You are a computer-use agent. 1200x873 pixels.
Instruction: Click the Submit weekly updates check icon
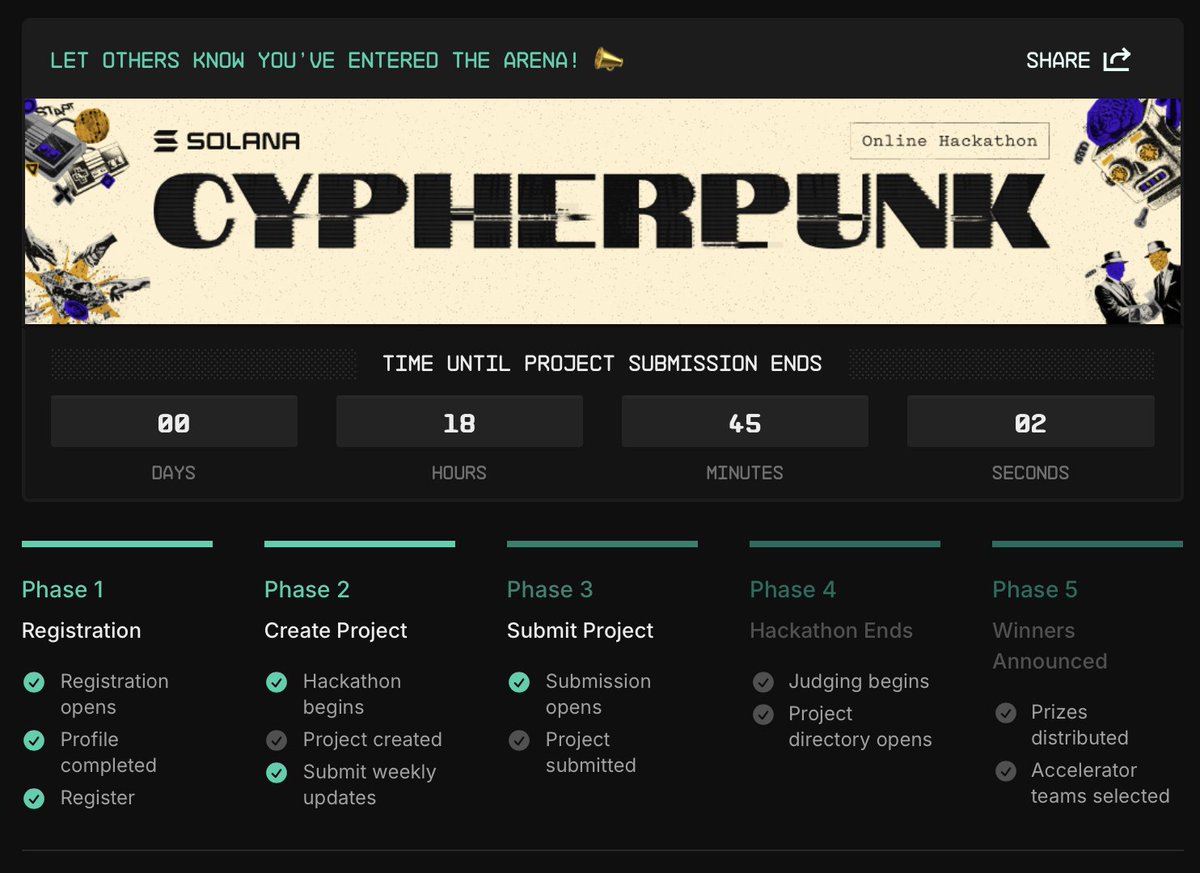pos(276,772)
